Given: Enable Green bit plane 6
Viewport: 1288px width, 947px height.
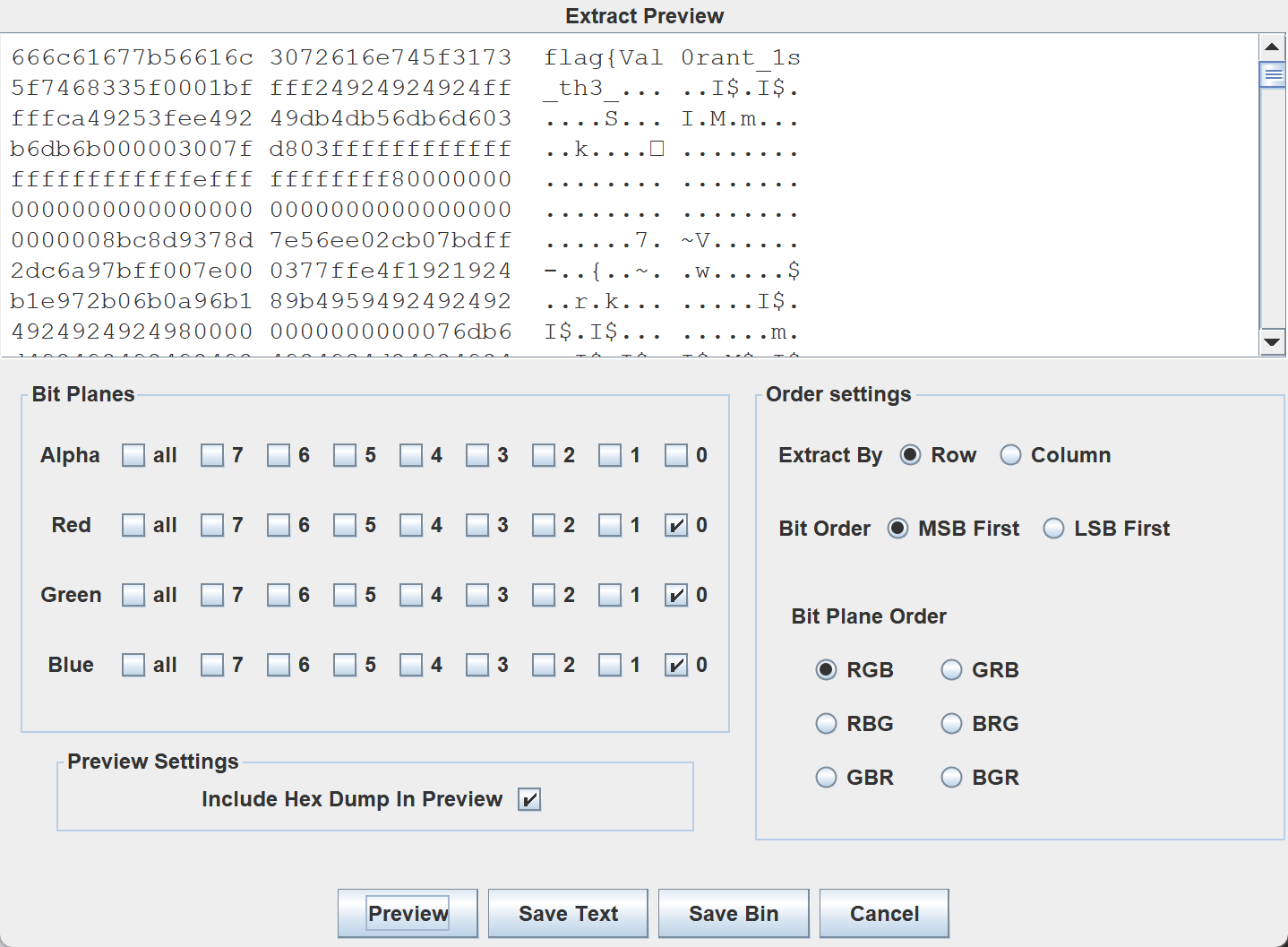Looking at the screenshot, I should click(x=279, y=595).
